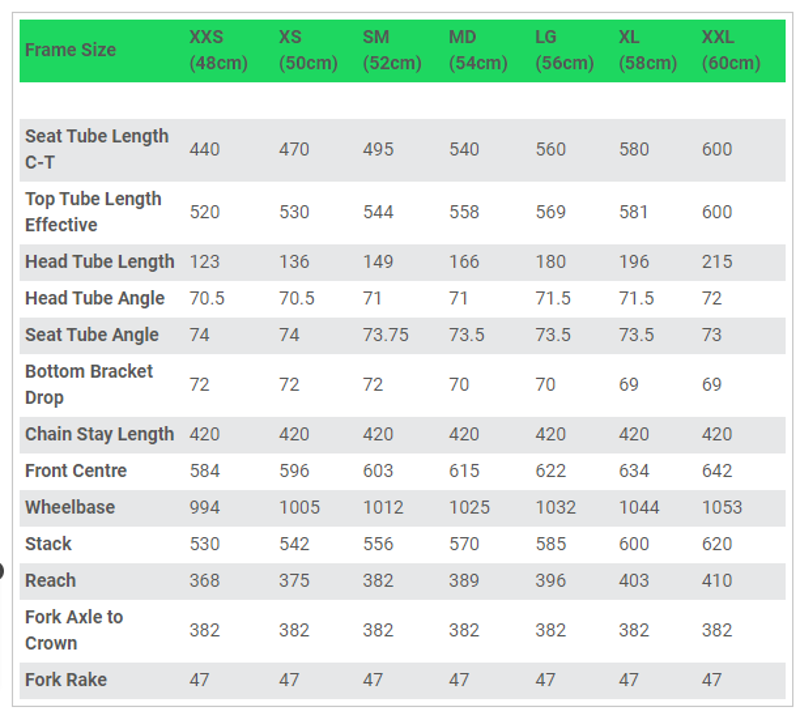This screenshot has height=724, width=800.
Task: Select the Head Tube Length value 166
Action: (x=464, y=262)
